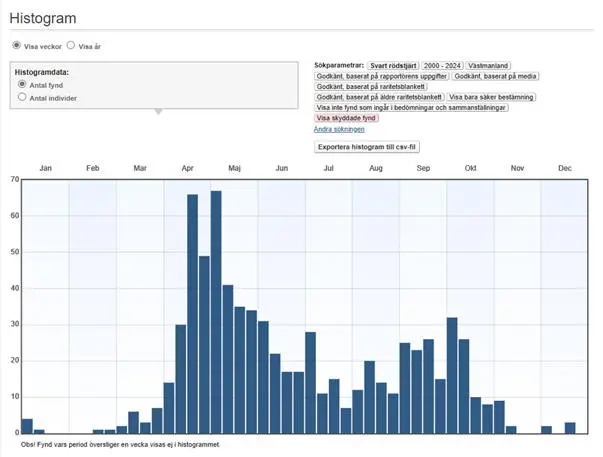Click the Histogram page heading
This screenshot has width=603, height=457.
click(x=42, y=18)
